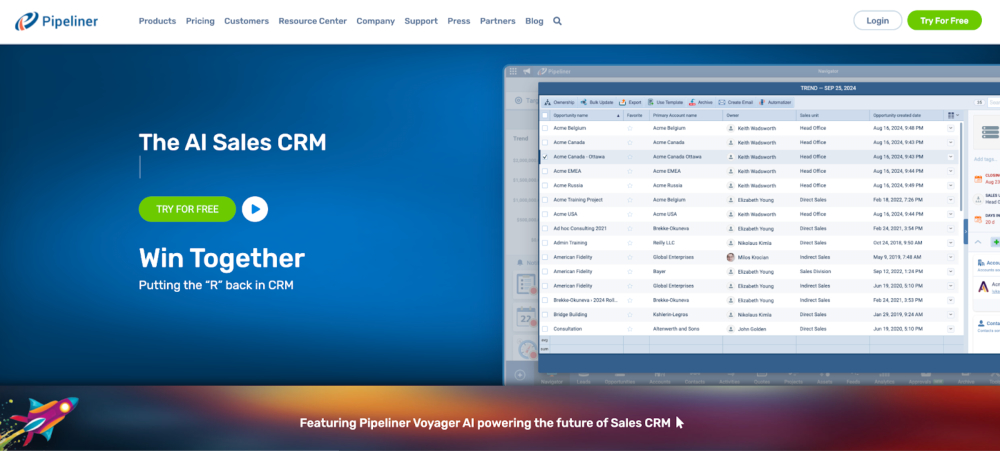Toggle the select-all checkbox in table header
The width and height of the screenshot is (1000, 451).
pos(545,115)
